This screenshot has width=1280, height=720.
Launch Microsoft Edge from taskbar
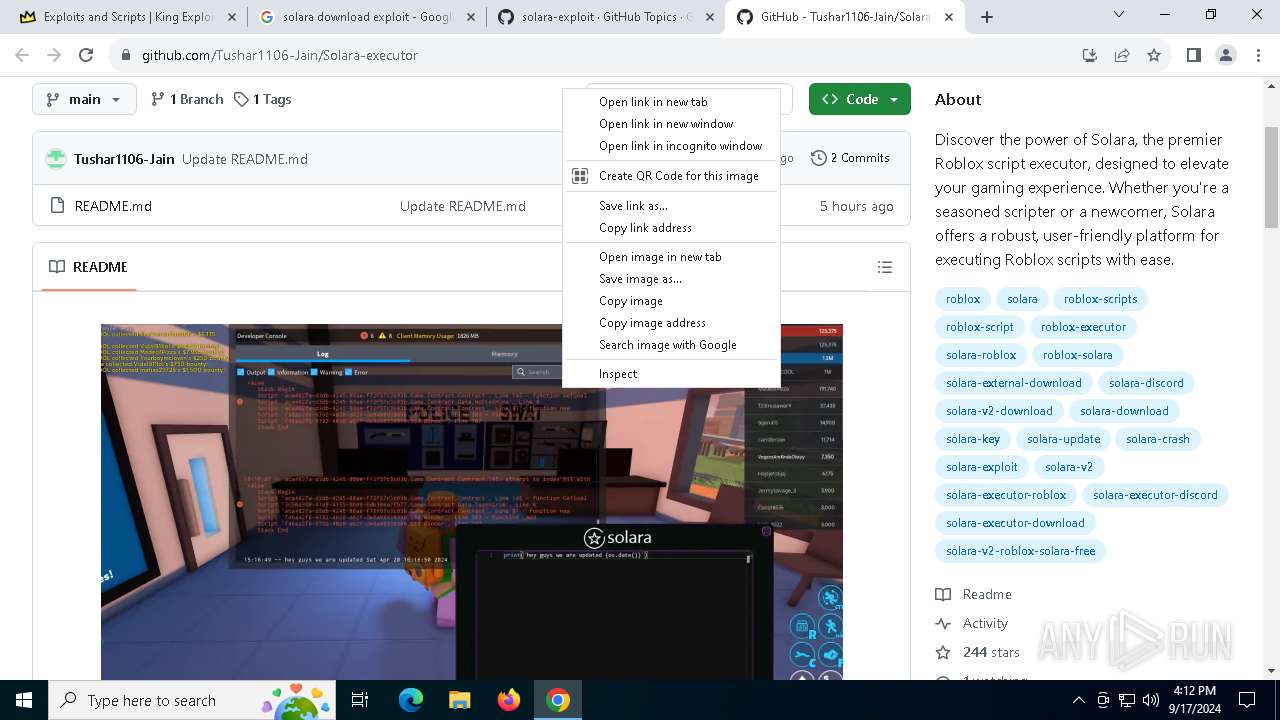tap(411, 700)
